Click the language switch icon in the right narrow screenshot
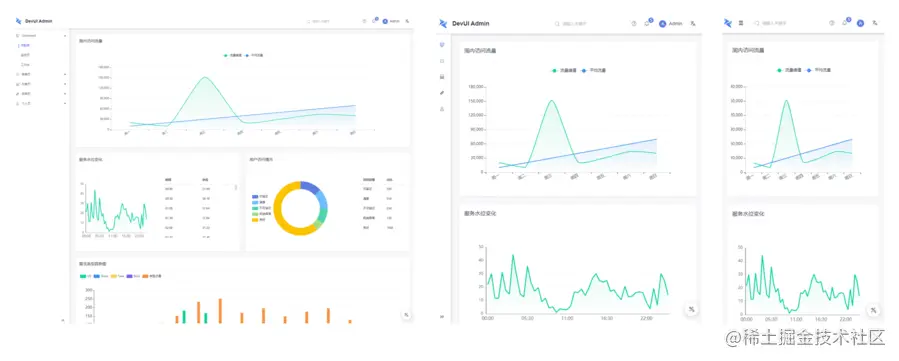 pos(875,23)
